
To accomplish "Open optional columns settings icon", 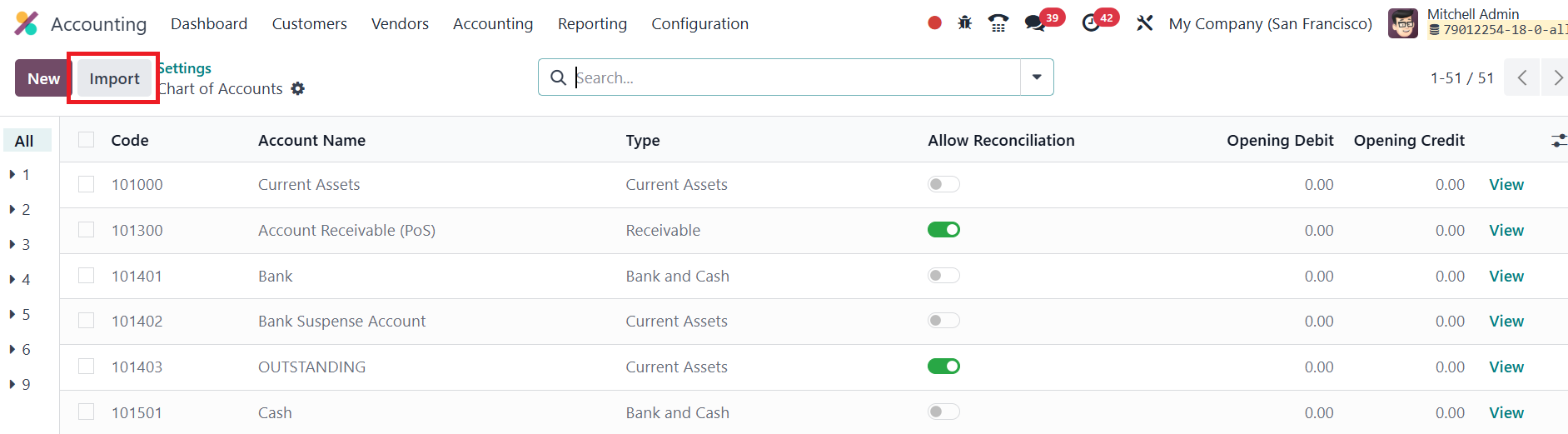I will 1559,141.
